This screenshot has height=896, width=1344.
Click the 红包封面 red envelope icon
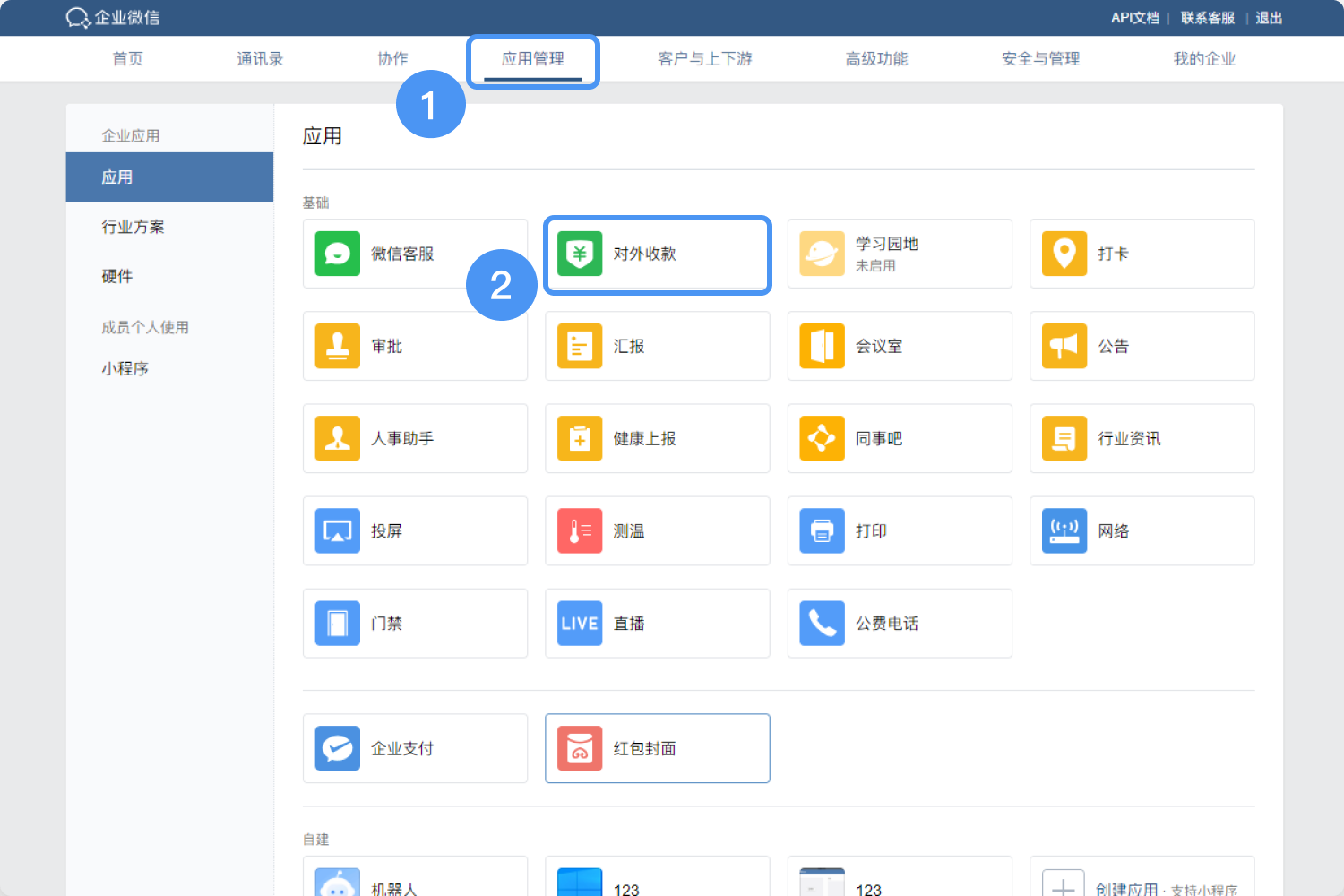580,748
